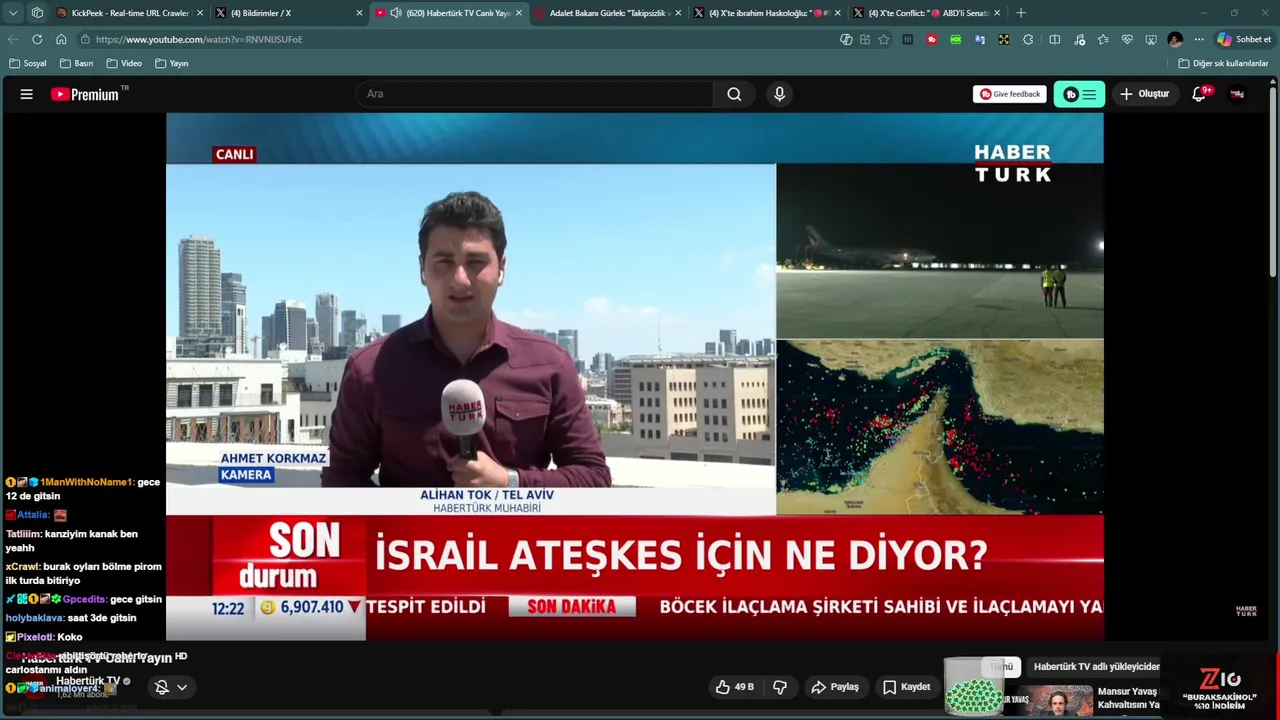Click the green extension icon in toolbar
This screenshot has width=1280, height=720.
click(956, 39)
